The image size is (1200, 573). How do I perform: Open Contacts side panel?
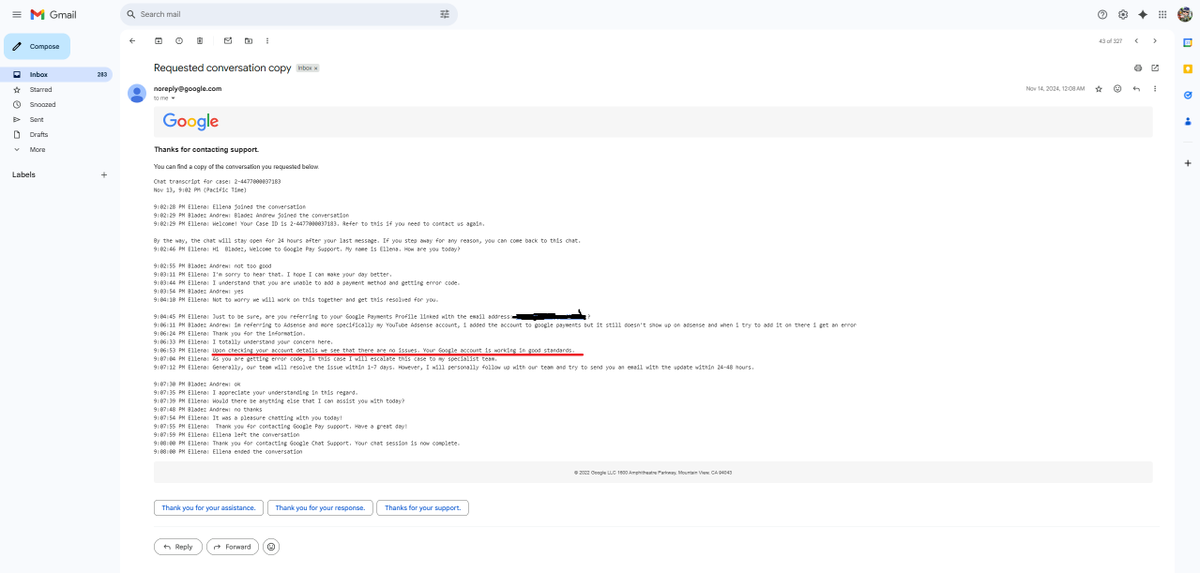1187,122
